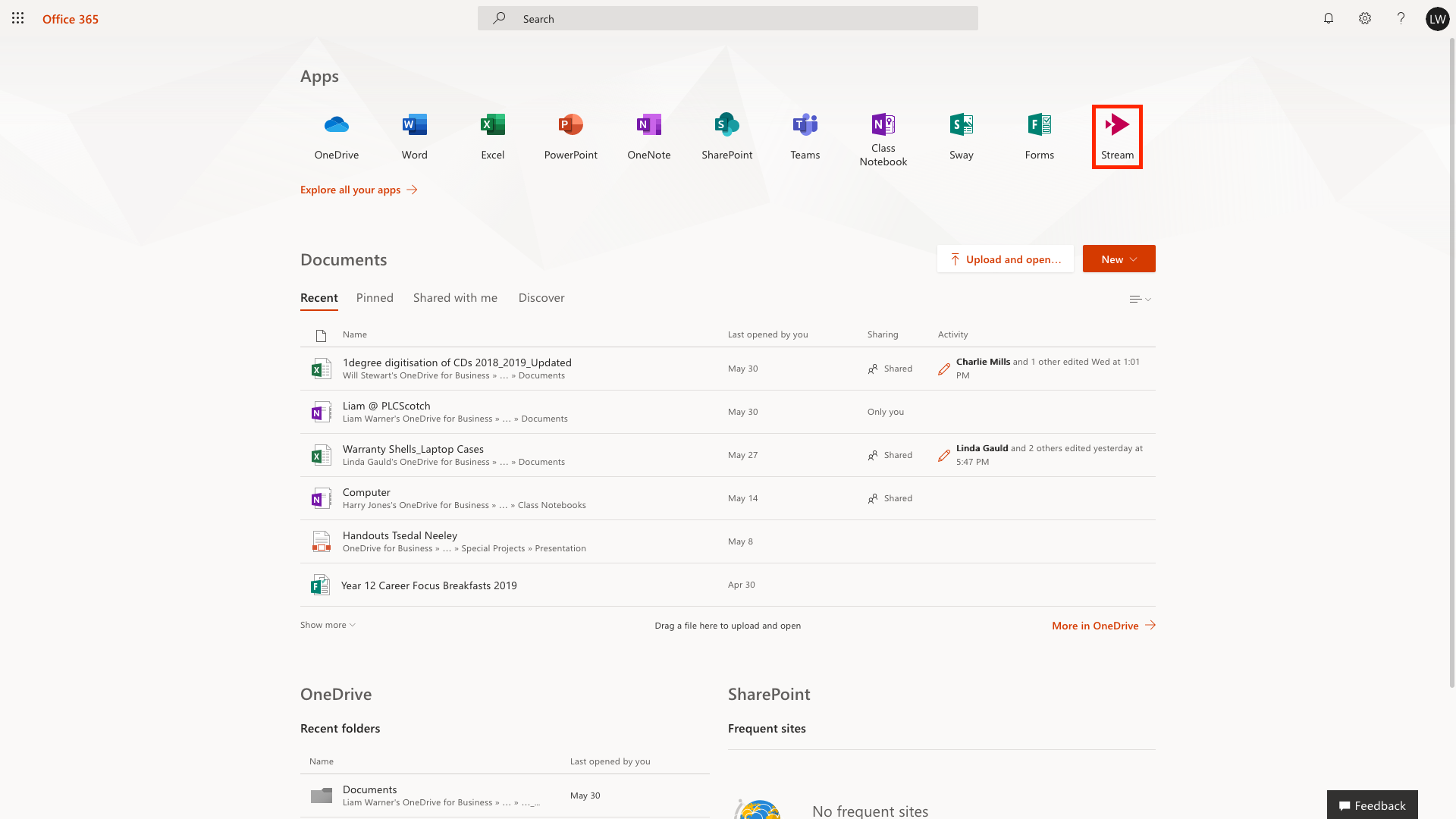Open the Stream app
1456x819 pixels.
(x=1118, y=136)
